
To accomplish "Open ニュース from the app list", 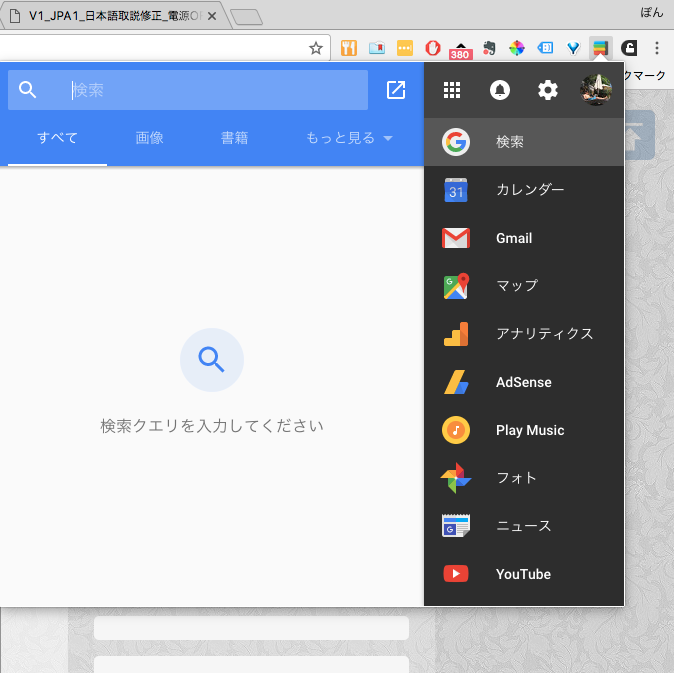I will point(524,526).
